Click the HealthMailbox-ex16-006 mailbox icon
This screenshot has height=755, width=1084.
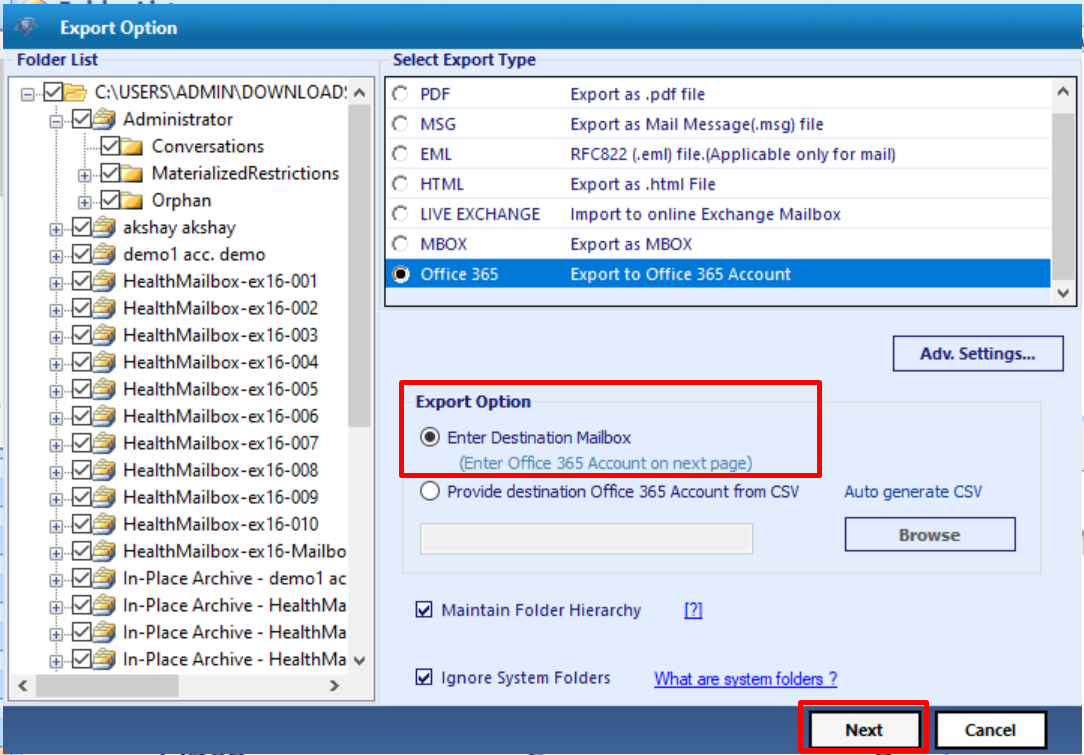(x=104, y=416)
